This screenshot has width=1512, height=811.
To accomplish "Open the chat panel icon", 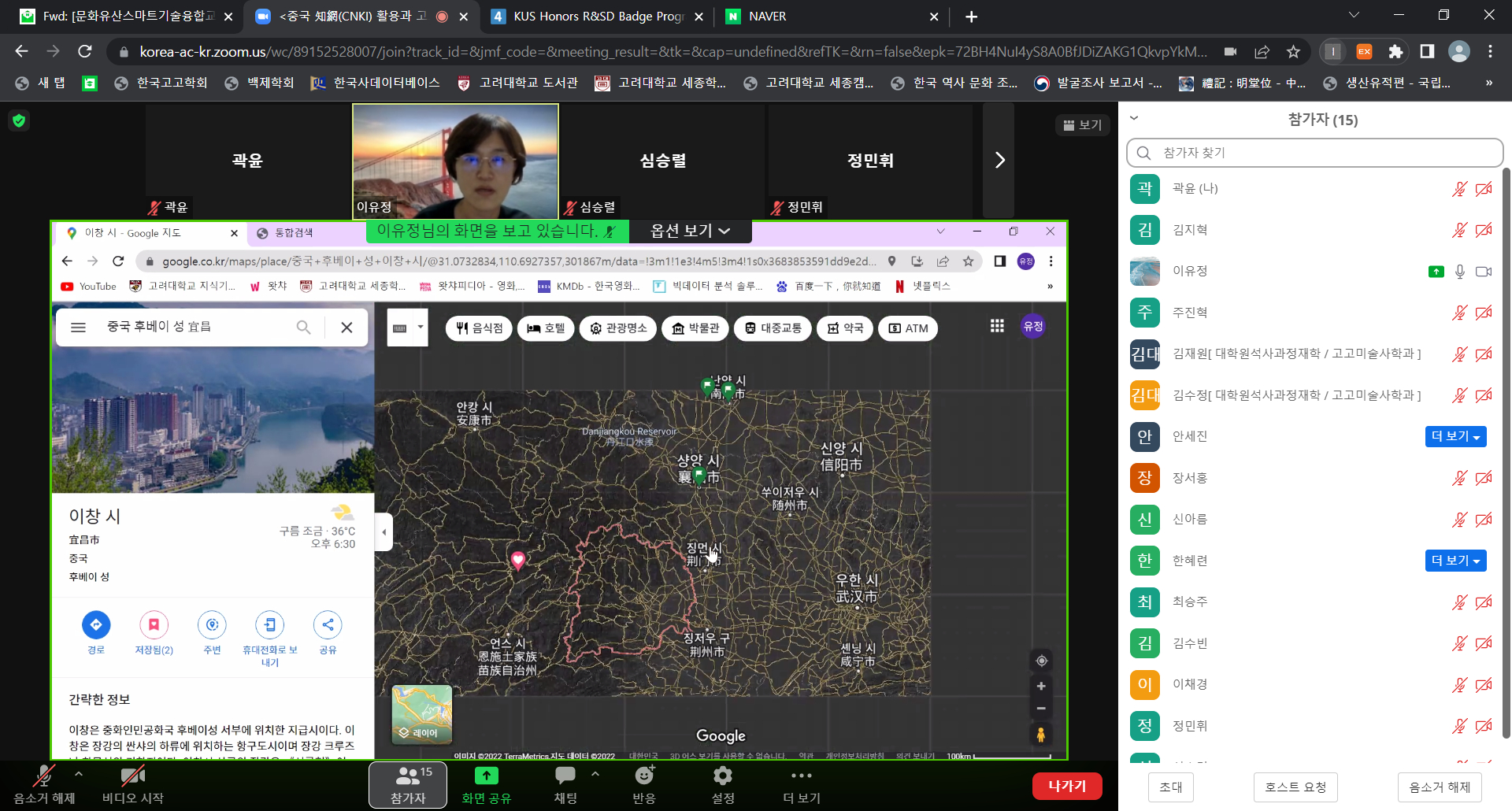I will 565,776.
